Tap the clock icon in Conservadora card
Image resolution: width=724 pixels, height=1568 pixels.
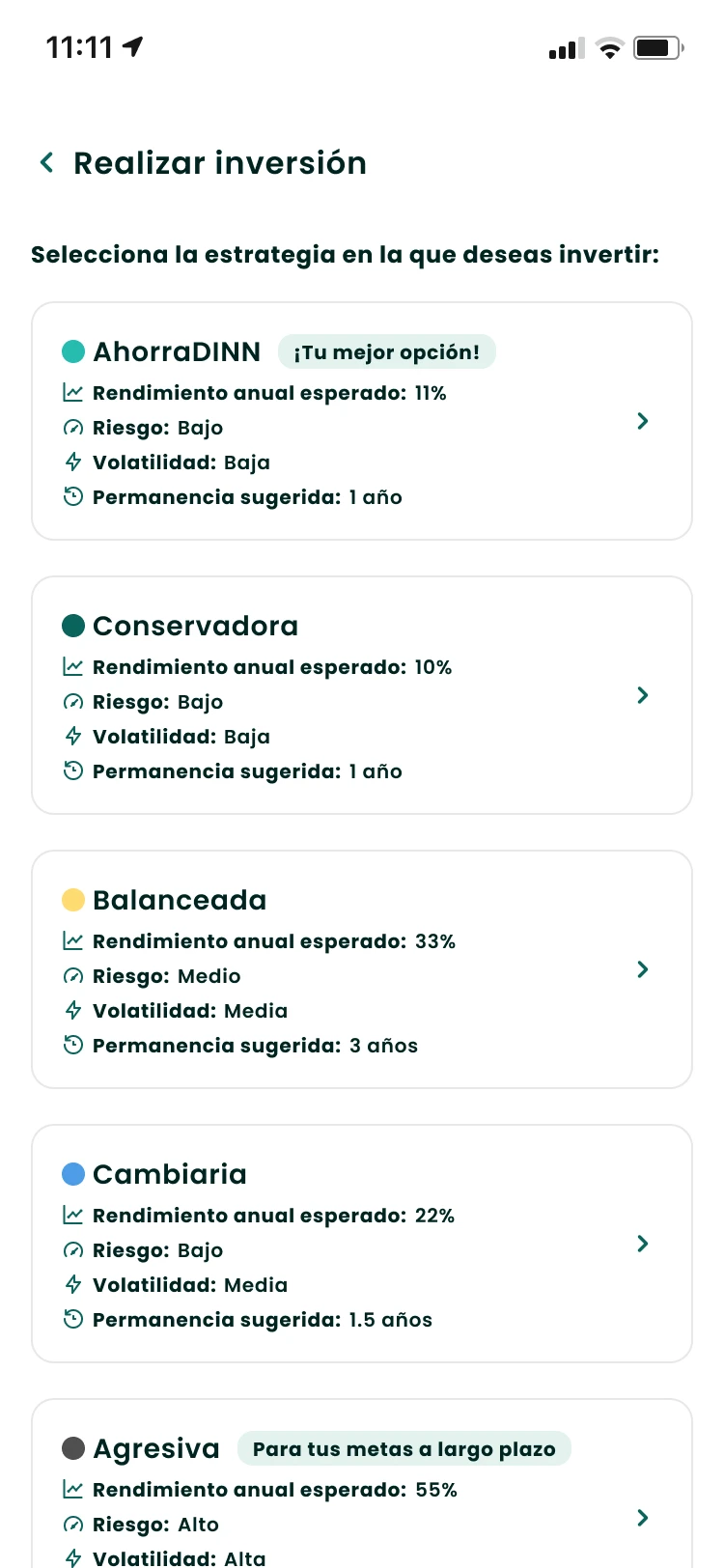pyautogui.click(x=72, y=770)
